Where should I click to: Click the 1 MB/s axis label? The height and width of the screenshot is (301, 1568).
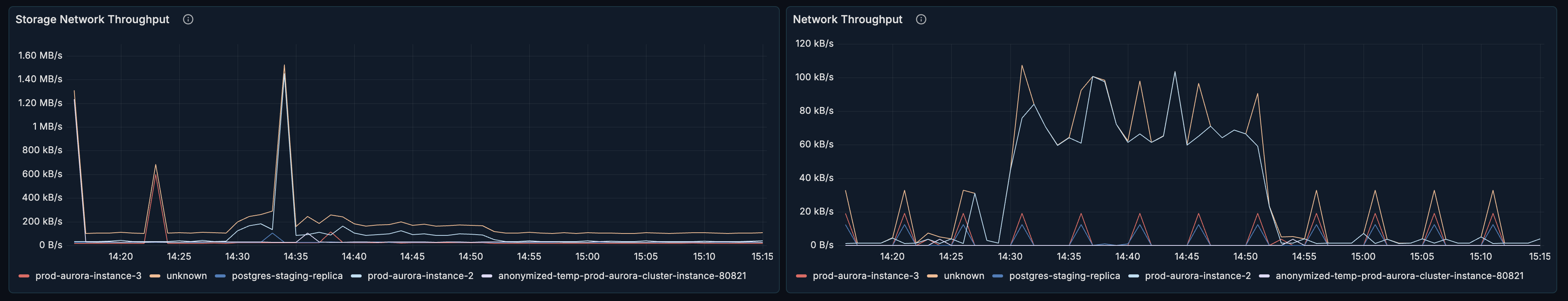tap(48, 127)
